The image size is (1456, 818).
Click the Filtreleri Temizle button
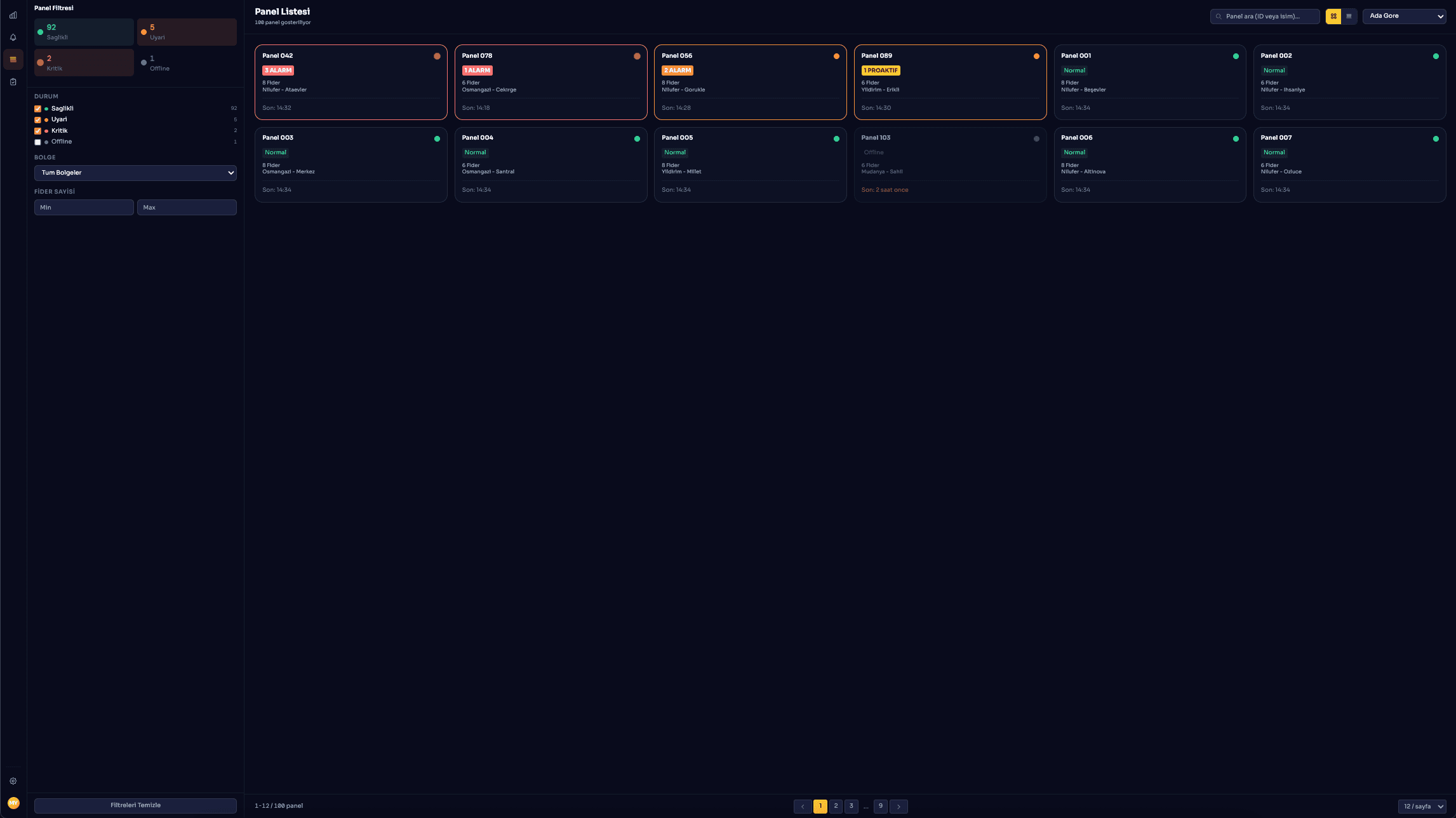coord(135,805)
